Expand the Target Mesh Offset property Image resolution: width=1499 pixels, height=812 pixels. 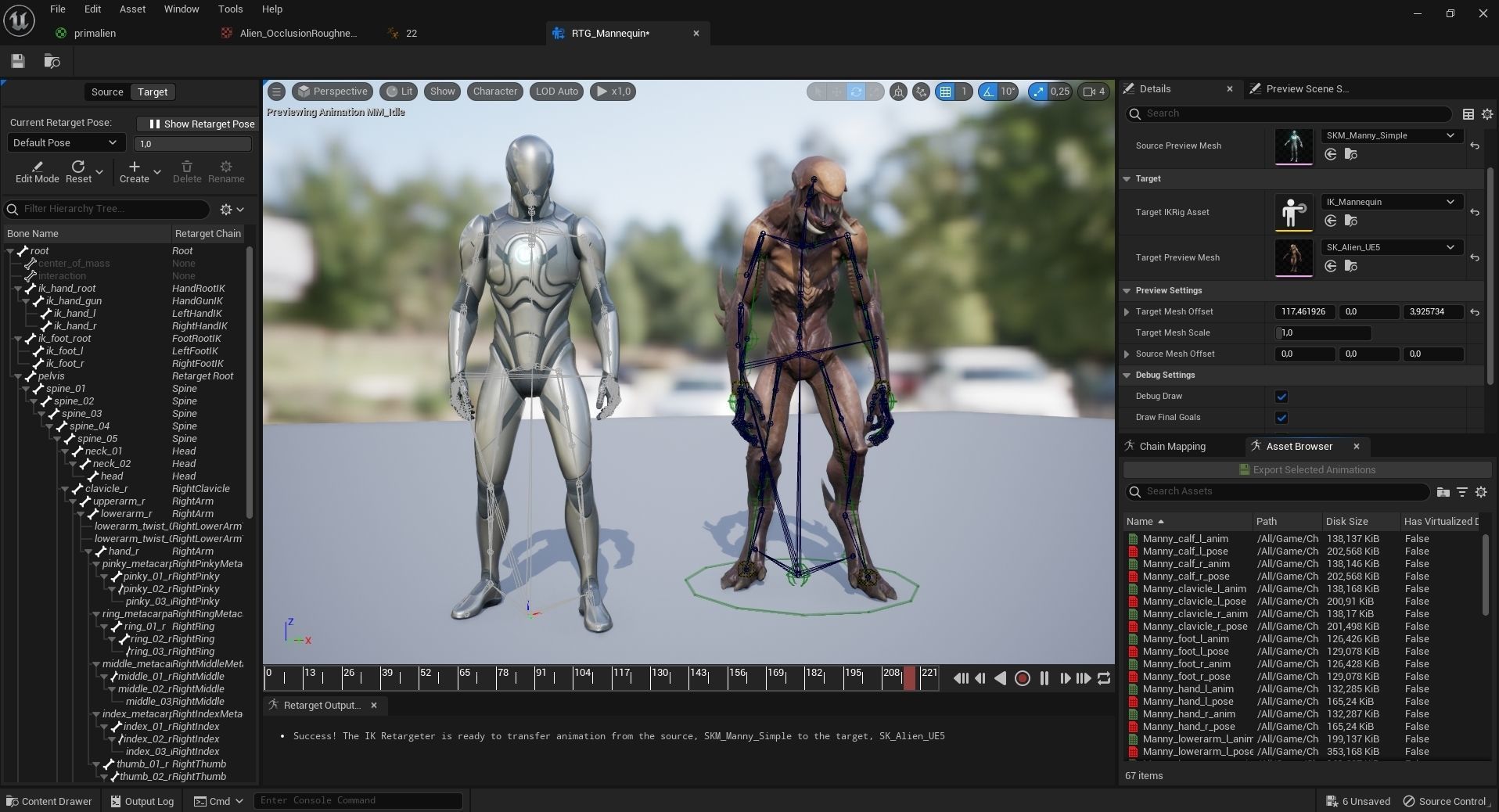point(1127,312)
